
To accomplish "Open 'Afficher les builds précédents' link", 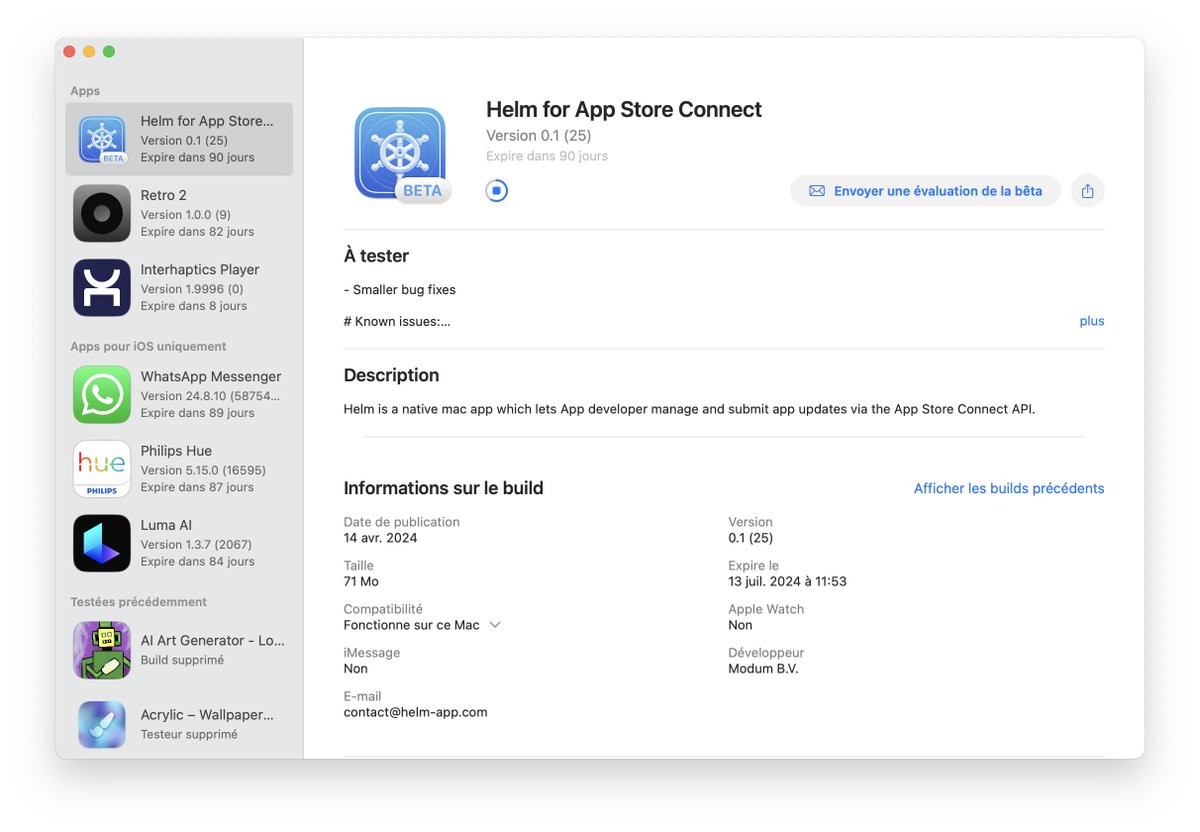I will point(1009,489).
